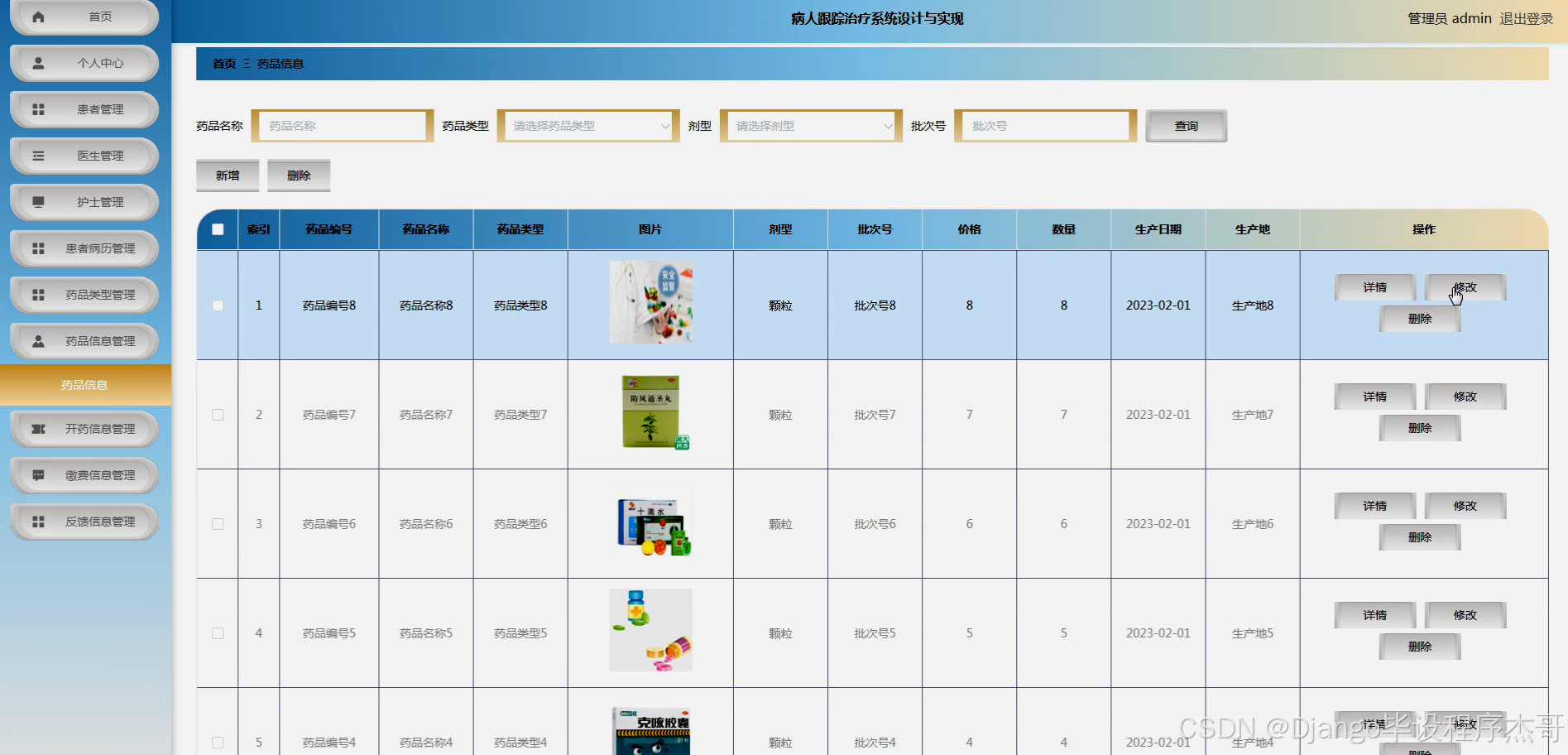This screenshot has height=755, width=1568.
Task: Check the checkbox for row 药品编号8
Action: (x=218, y=305)
